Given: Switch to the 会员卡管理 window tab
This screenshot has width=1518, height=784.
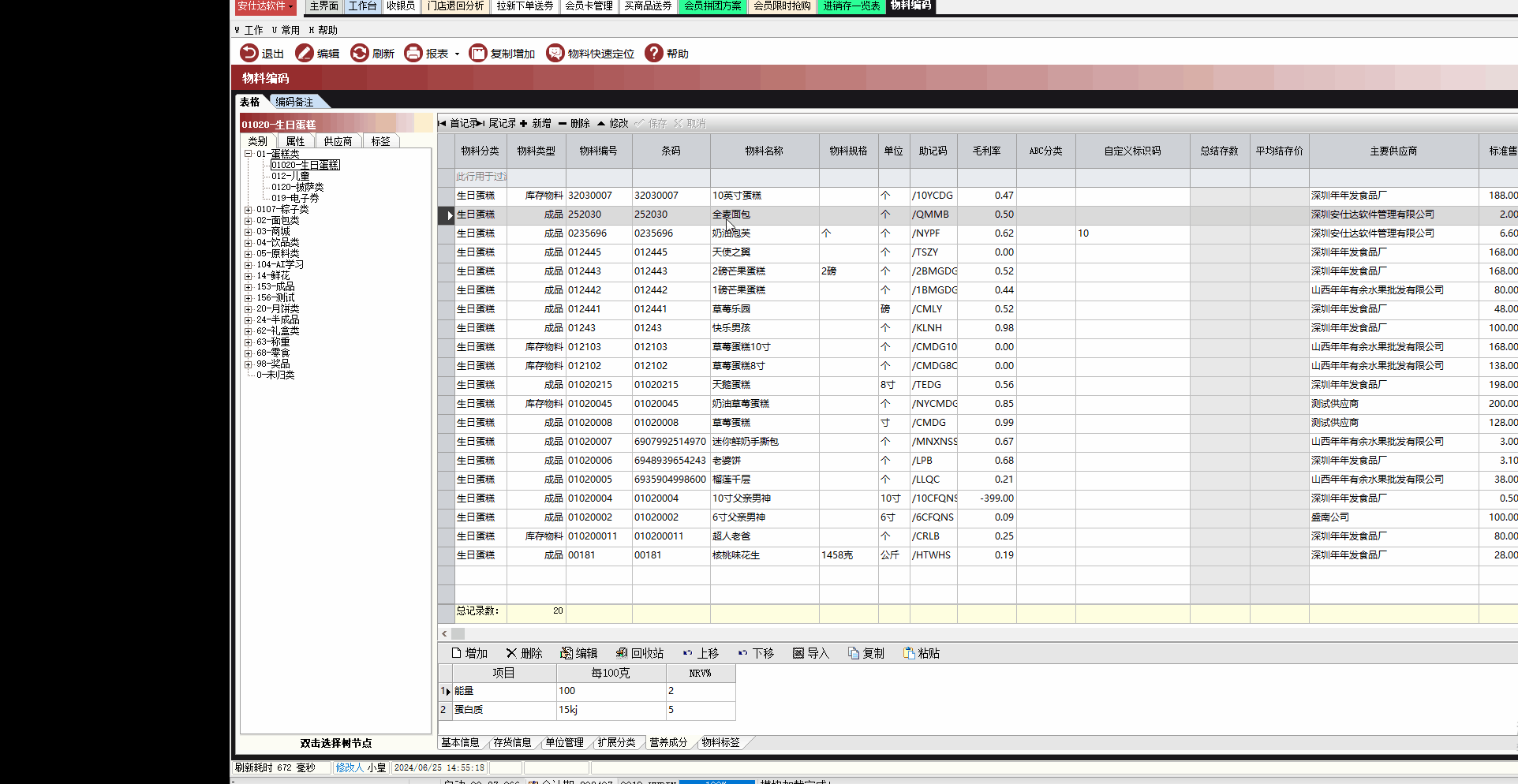Looking at the screenshot, I should pos(589,6).
